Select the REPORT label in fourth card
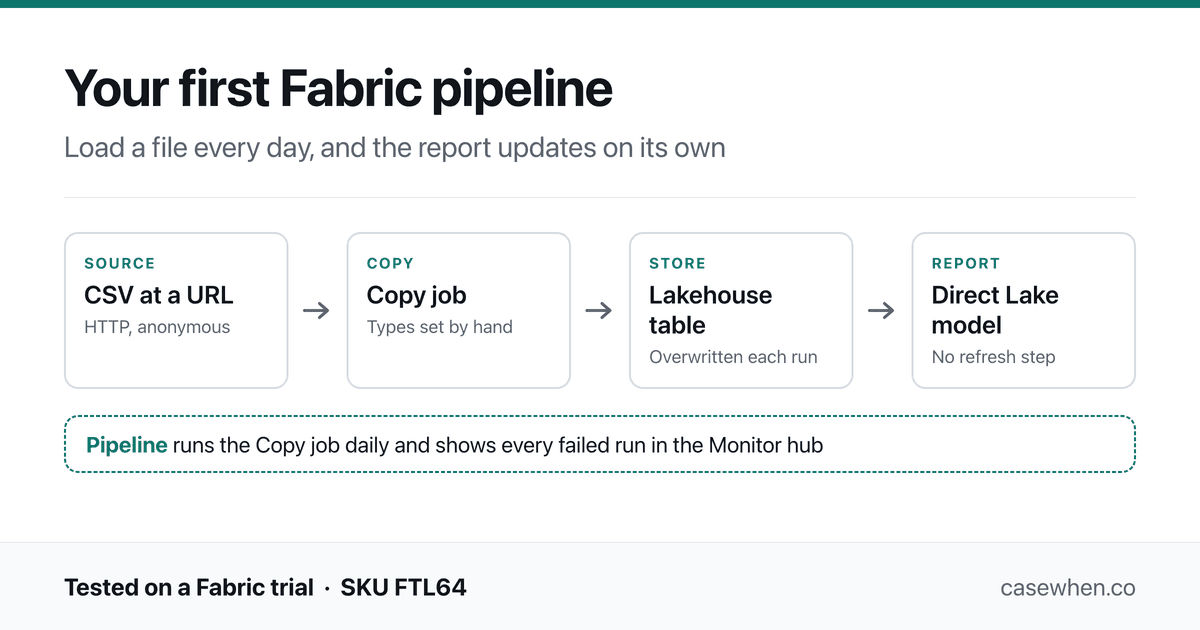The image size is (1200, 630). 966,264
